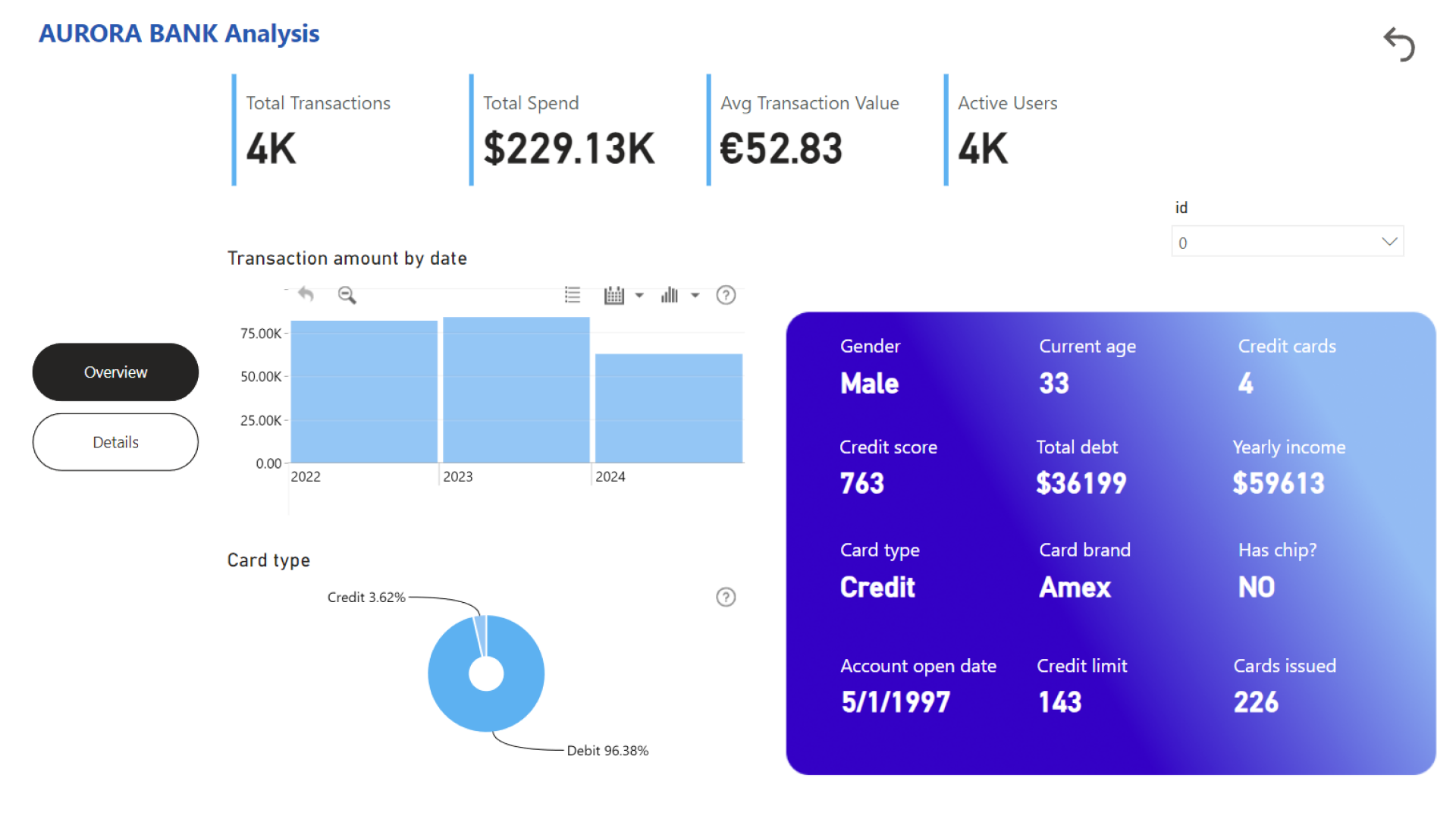Click the Credit limit value '143'
The image size is (1456, 819).
[1060, 703]
